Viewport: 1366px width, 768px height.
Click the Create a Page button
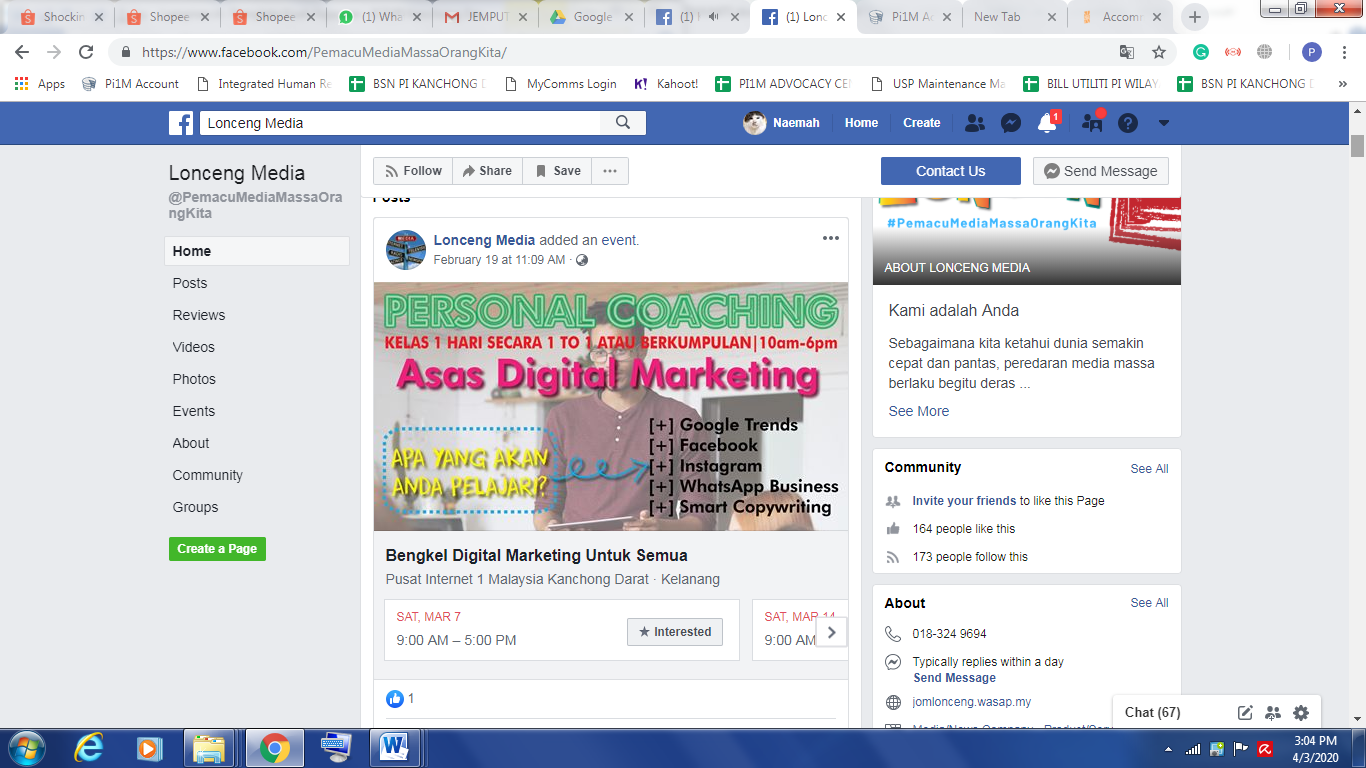click(217, 548)
